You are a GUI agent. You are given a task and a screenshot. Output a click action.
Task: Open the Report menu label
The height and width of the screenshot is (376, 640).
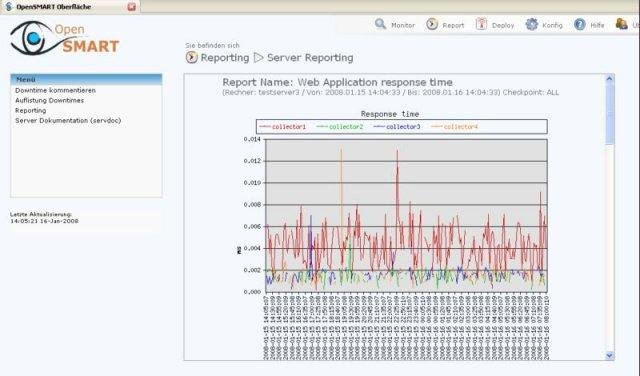pyautogui.click(x=453, y=25)
